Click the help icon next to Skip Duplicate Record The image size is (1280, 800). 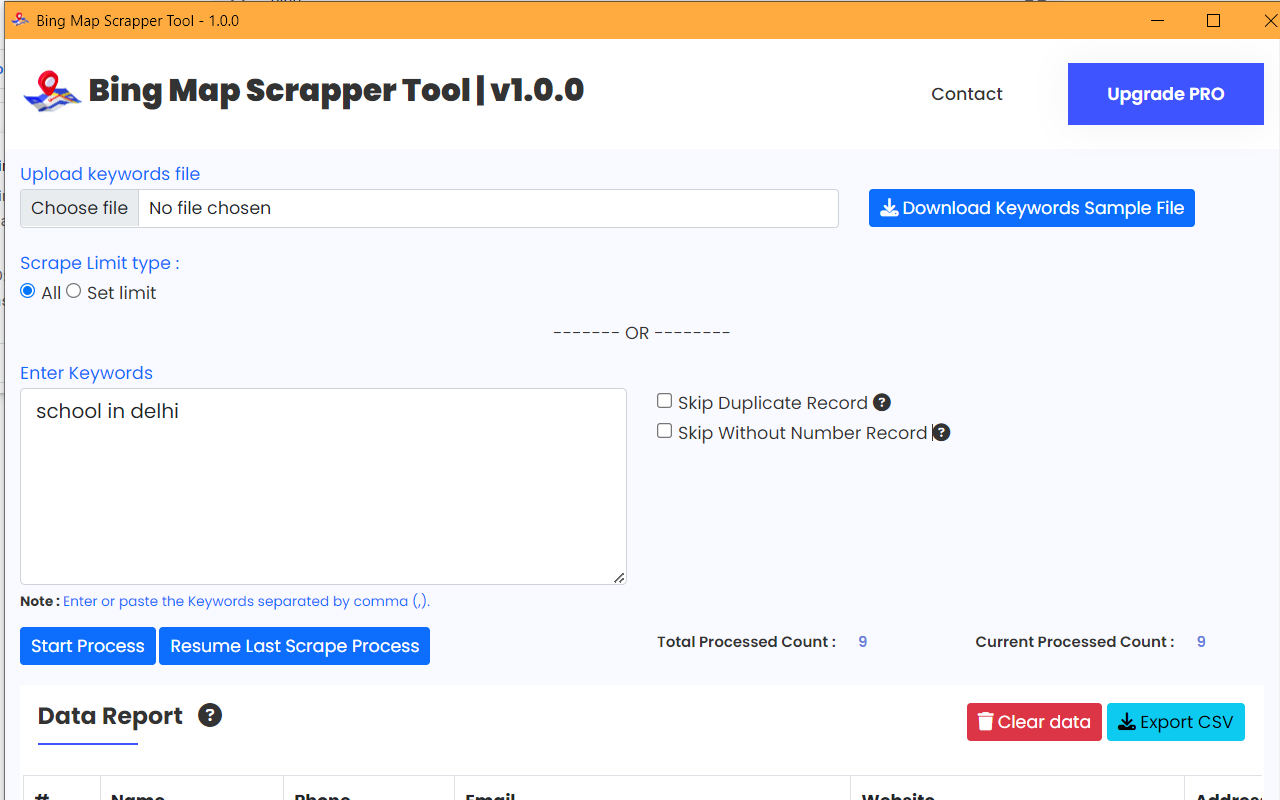click(x=882, y=402)
